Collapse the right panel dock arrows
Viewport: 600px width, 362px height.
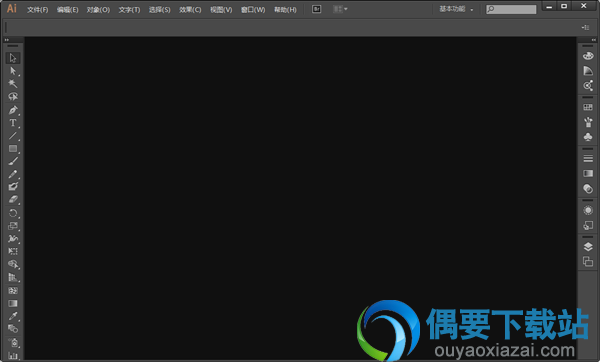[593, 40]
